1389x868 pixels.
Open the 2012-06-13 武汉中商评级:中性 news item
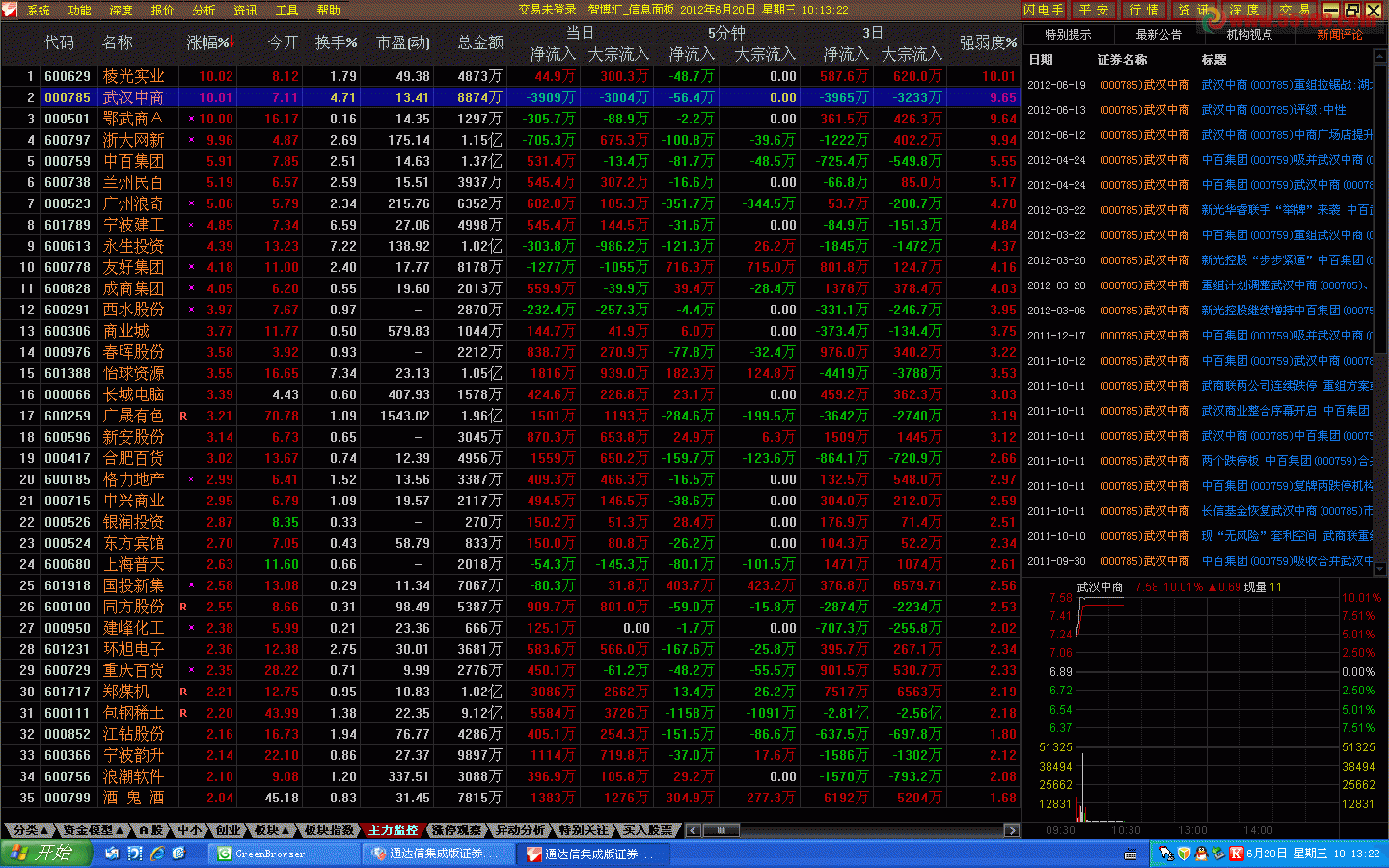1199,110
